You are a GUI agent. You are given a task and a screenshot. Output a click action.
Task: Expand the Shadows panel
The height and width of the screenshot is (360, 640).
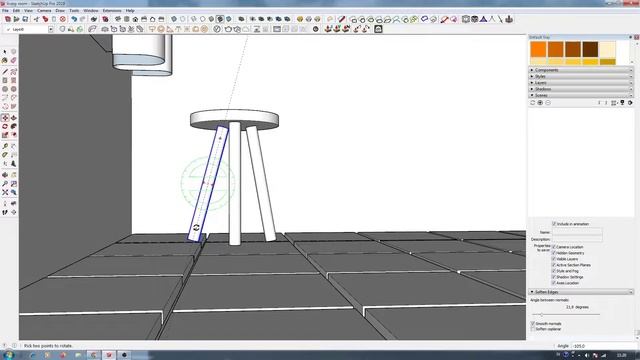pos(581,89)
